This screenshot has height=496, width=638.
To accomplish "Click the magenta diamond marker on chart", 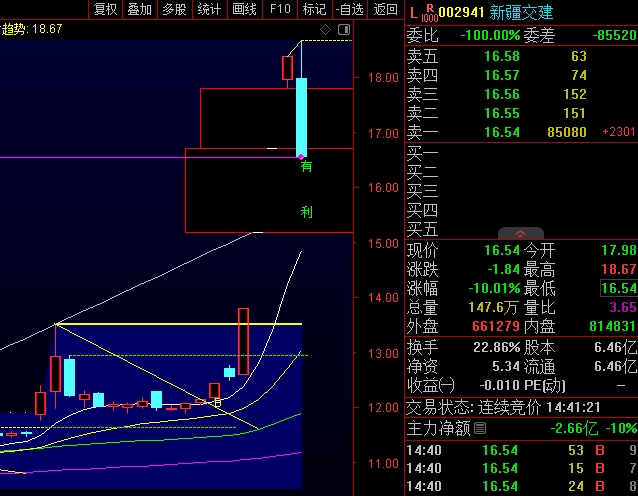I will click(301, 157).
